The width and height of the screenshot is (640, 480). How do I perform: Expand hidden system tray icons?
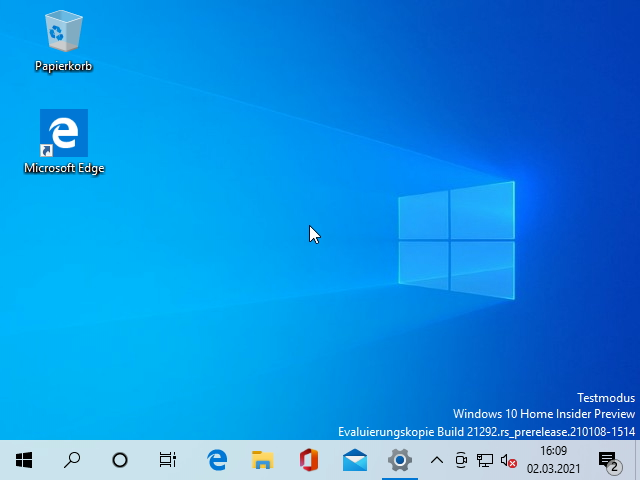(x=437, y=460)
